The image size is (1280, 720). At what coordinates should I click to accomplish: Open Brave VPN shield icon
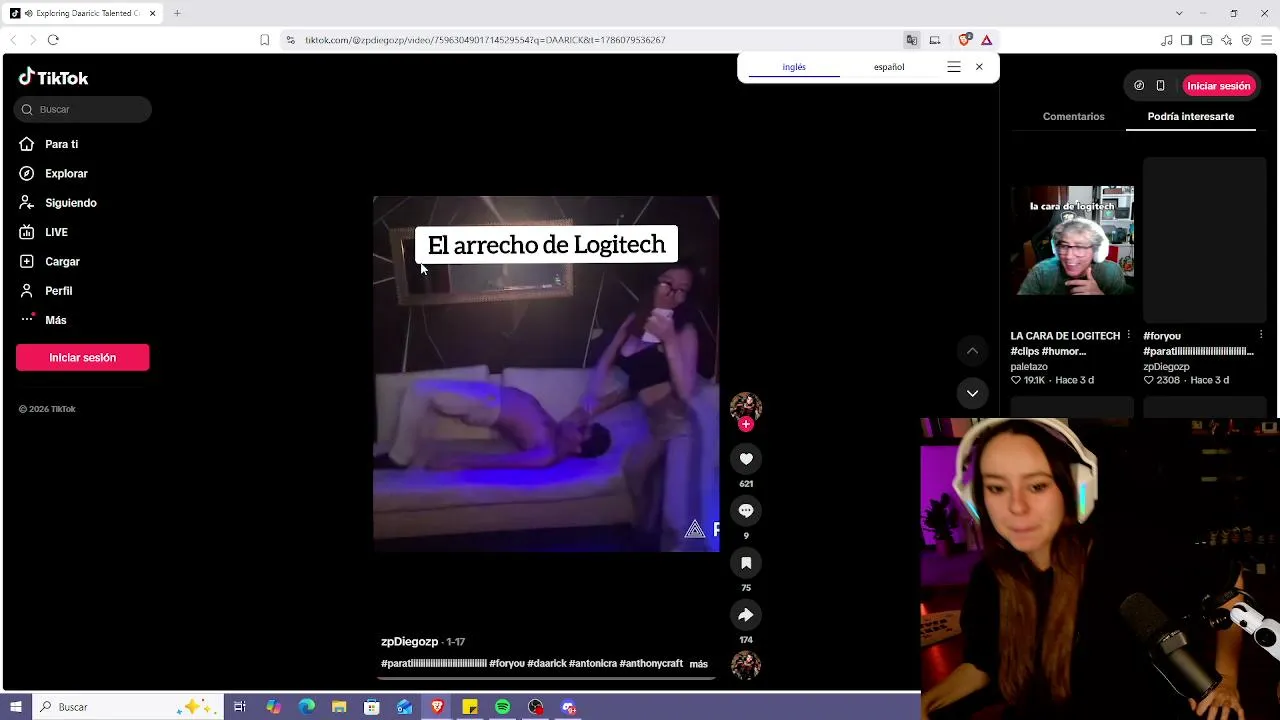[x=1246, y=40]
